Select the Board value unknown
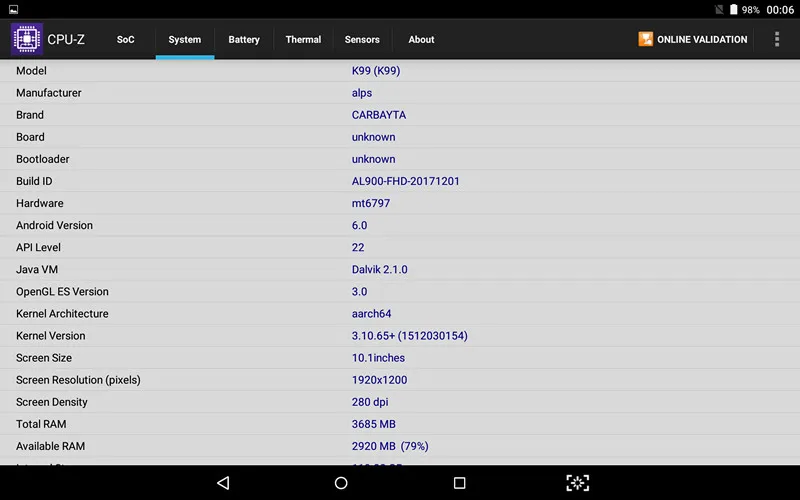Viewport: 800px width, 500px height. coord(373,137)
